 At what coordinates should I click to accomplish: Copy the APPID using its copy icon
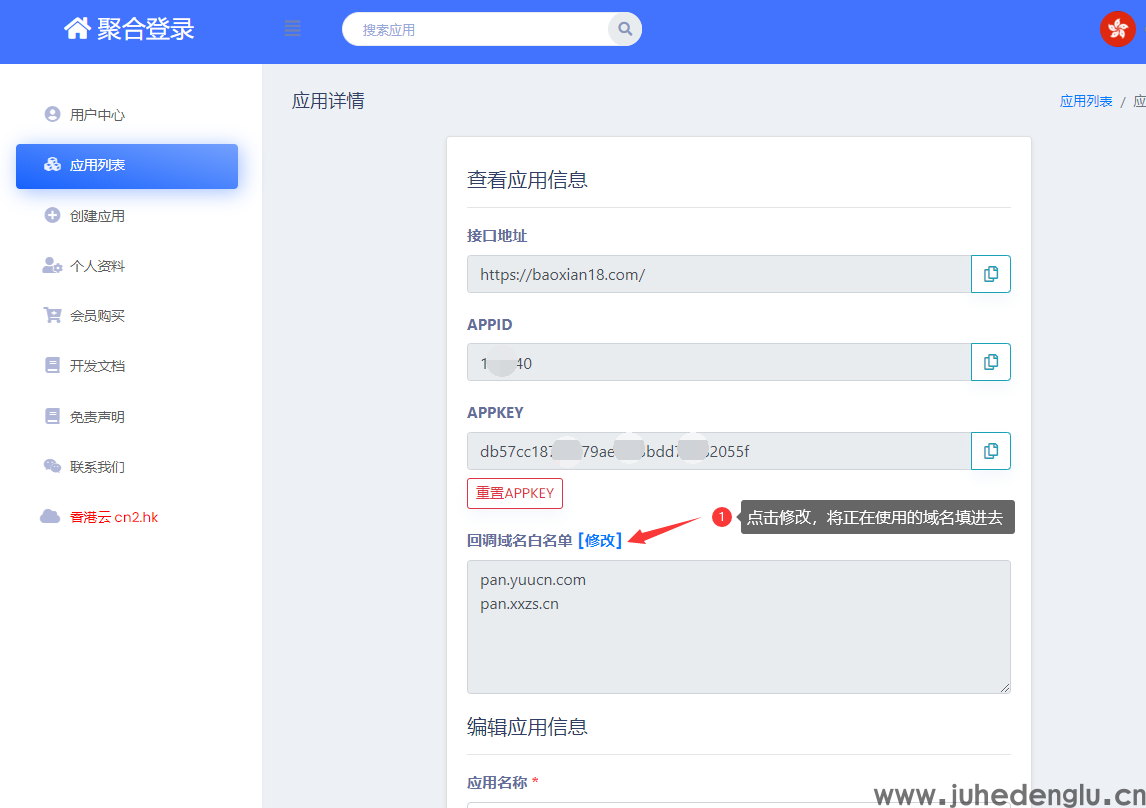pyautogui.click(x=990, y=362)
